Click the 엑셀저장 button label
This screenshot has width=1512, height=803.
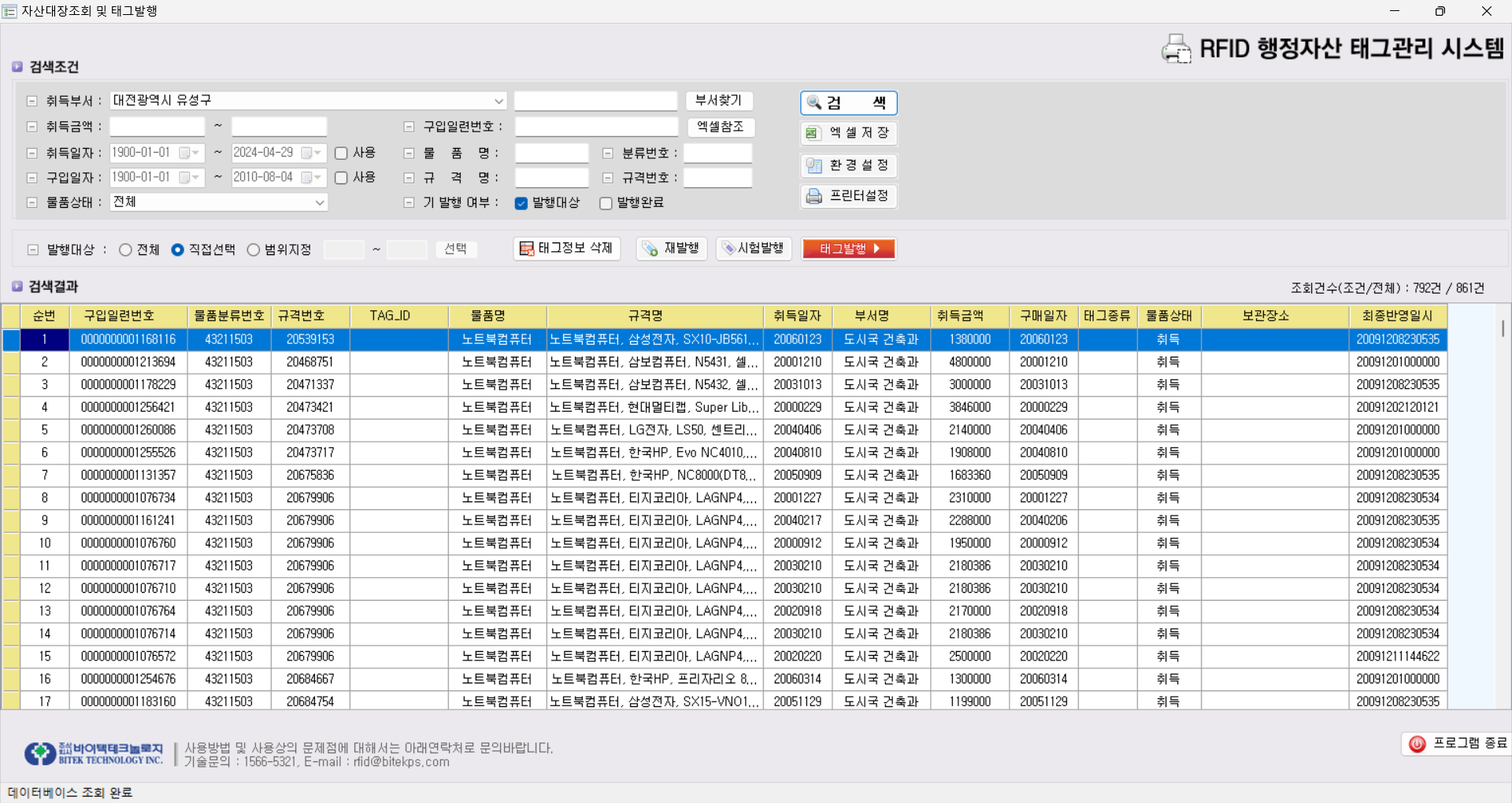coord(860,133)
